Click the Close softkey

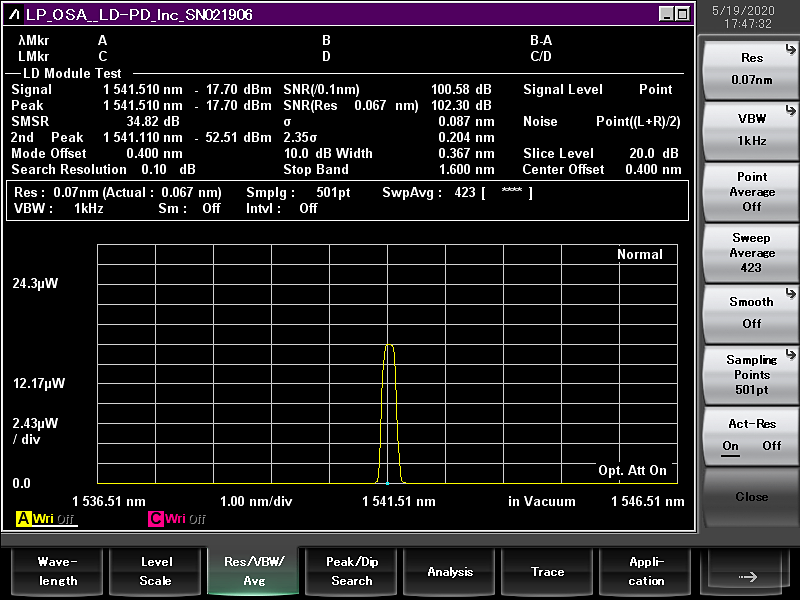click(x=751, y=497)
